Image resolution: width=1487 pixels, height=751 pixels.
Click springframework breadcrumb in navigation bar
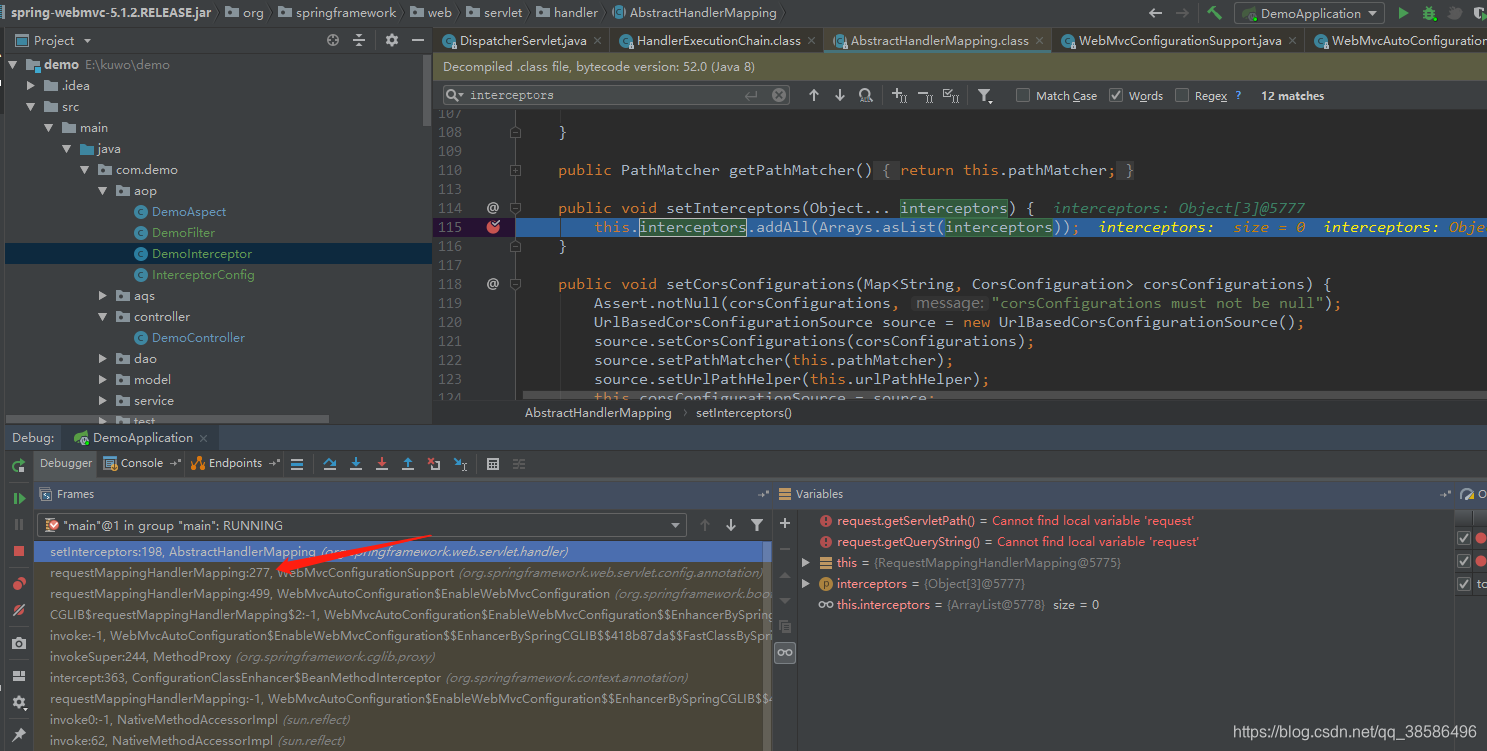336,13
